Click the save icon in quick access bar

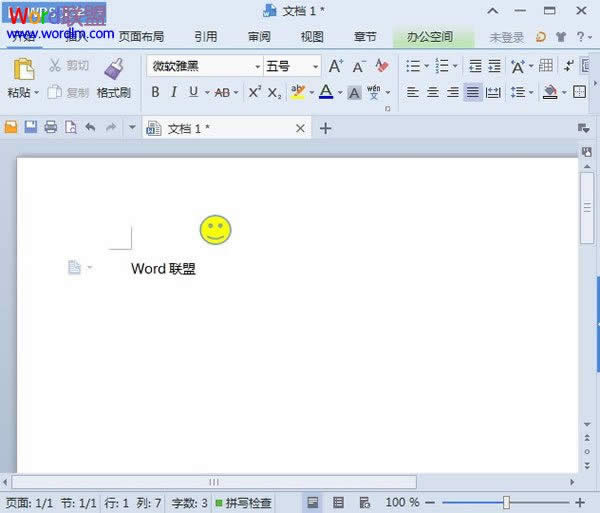[x=31, y=128]
